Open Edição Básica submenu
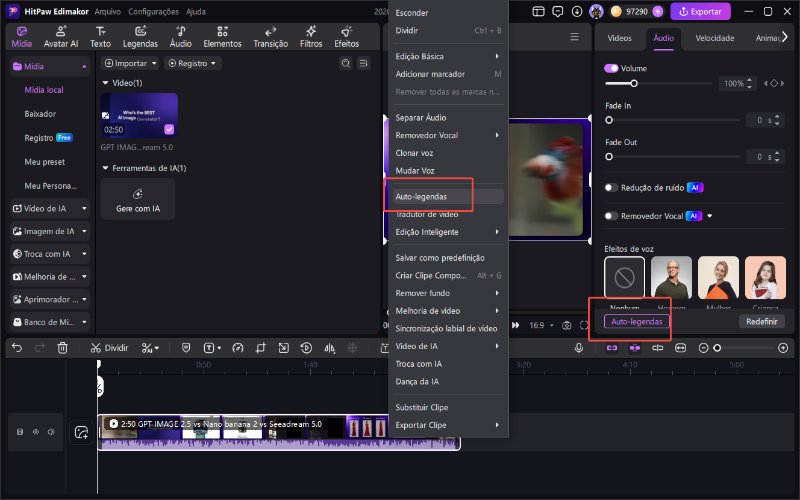800x500 pixels. (446, 56)
